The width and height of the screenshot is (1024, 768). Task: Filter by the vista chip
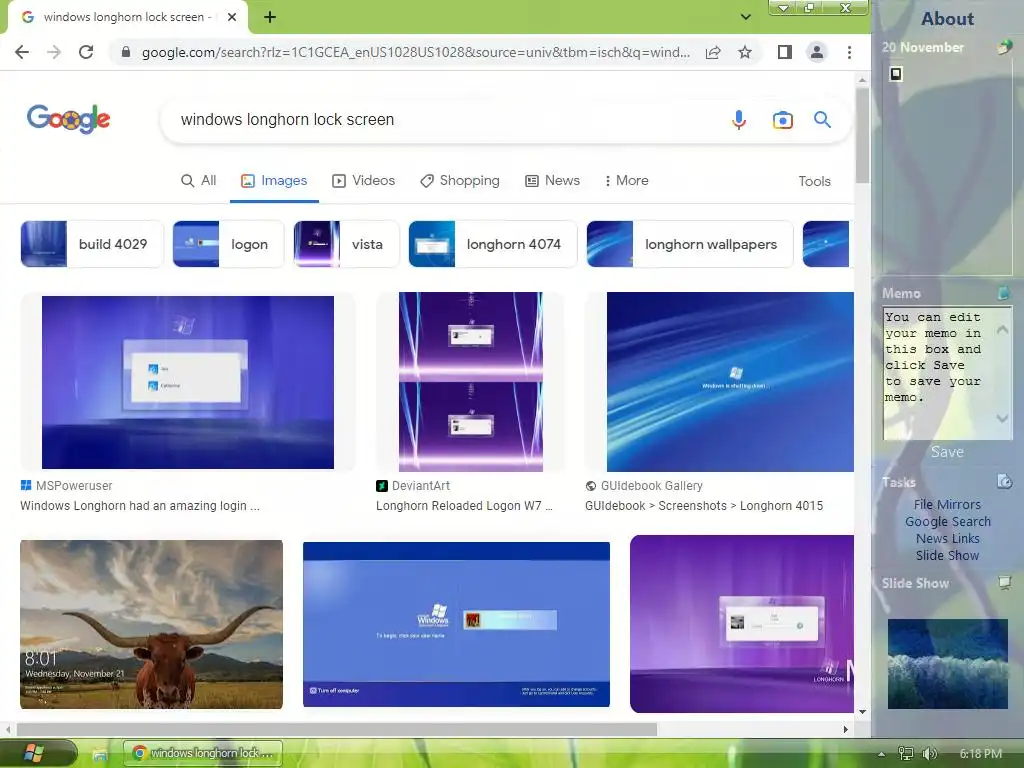(346, 244)
